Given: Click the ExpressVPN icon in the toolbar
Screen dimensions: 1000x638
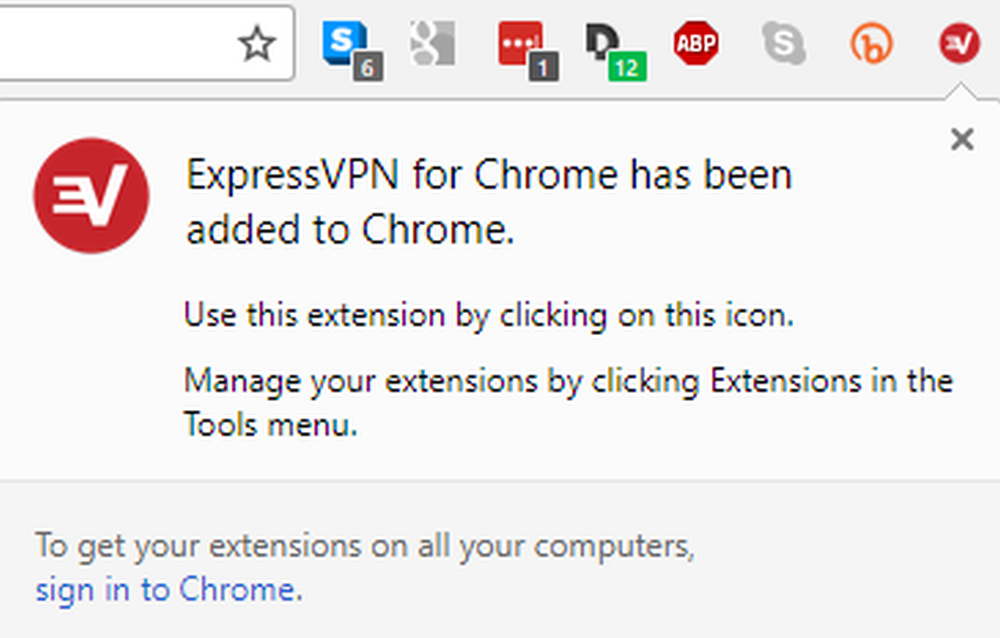Looking at the screenshot, I should tap(959, 44).
